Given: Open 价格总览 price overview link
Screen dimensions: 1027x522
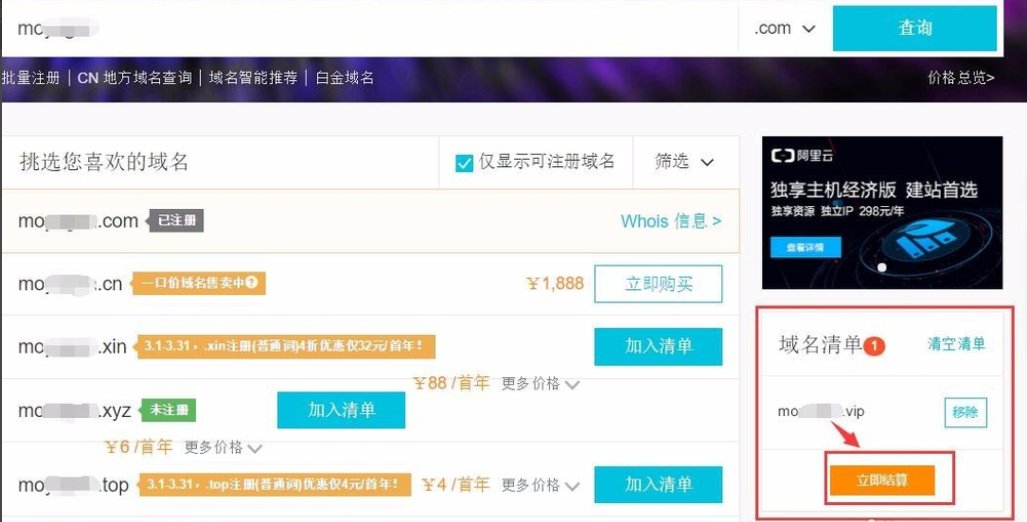Looking at the screenshot, I should pyautogui.click(x=961, y=77).
